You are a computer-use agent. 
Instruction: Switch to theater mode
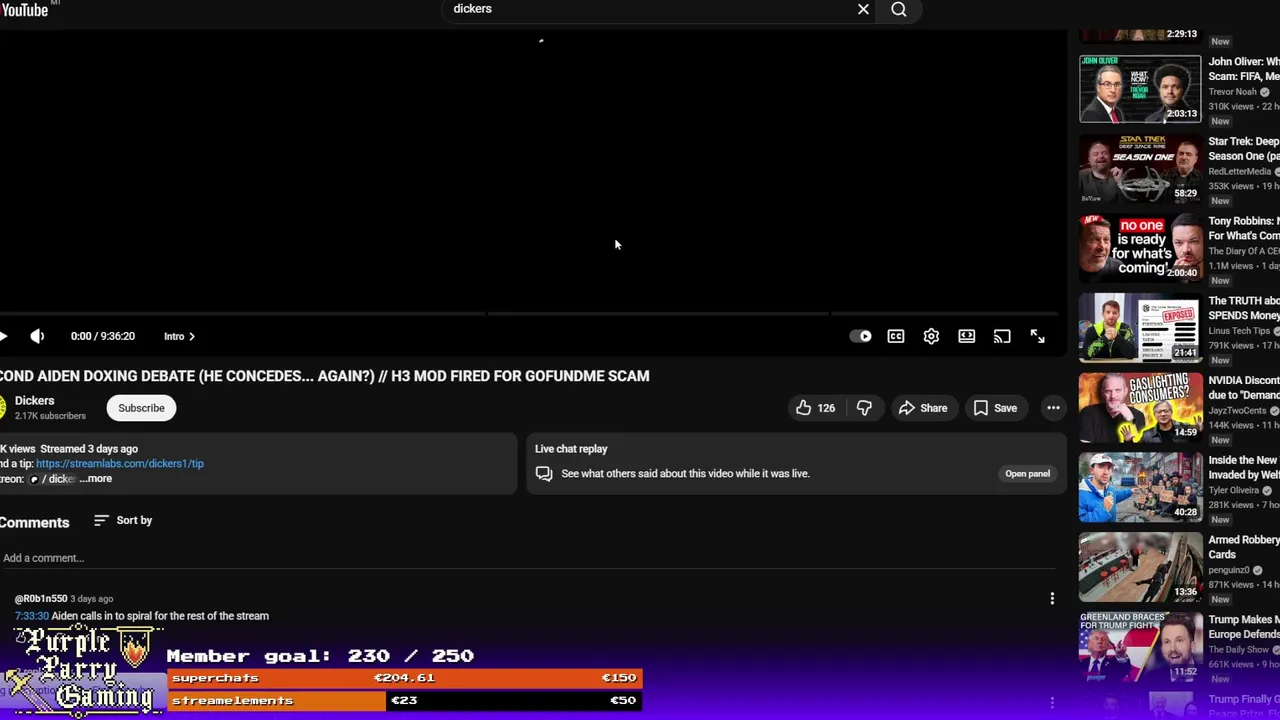click(x=967, y=336)
